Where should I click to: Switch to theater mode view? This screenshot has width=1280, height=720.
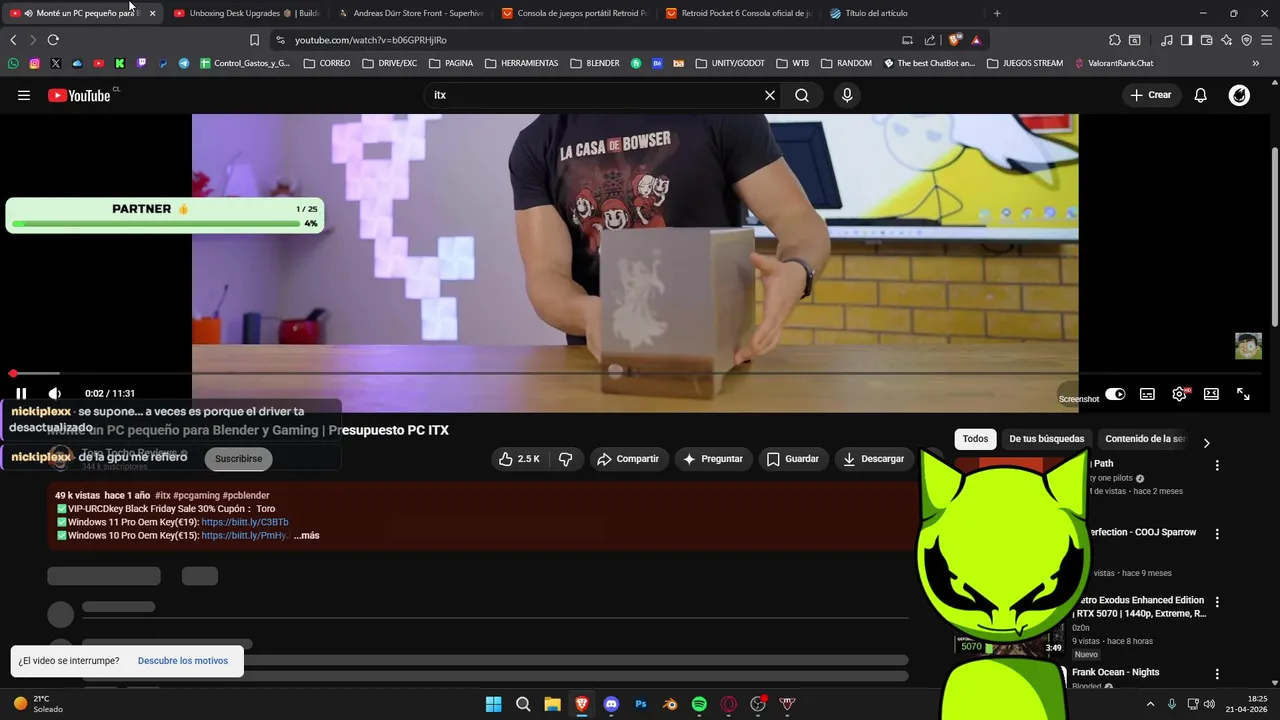point(1211,394)
